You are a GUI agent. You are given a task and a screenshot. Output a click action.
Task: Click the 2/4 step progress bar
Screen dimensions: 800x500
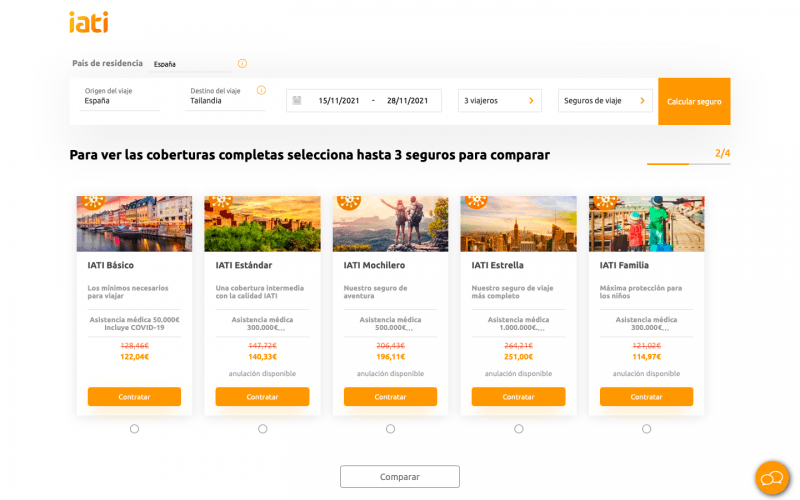(688, 164)
